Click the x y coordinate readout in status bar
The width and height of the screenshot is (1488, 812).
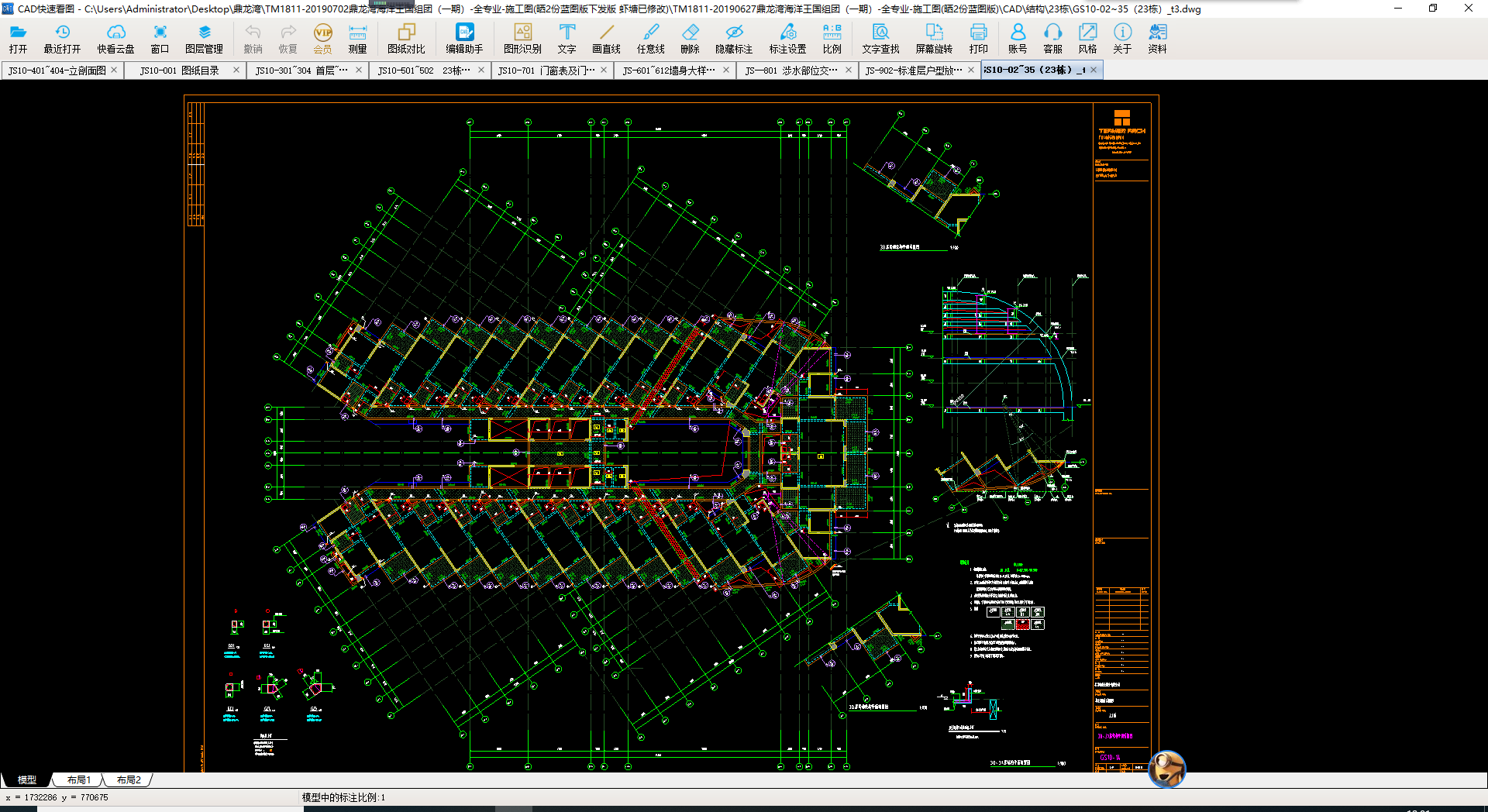coord(57,797)
